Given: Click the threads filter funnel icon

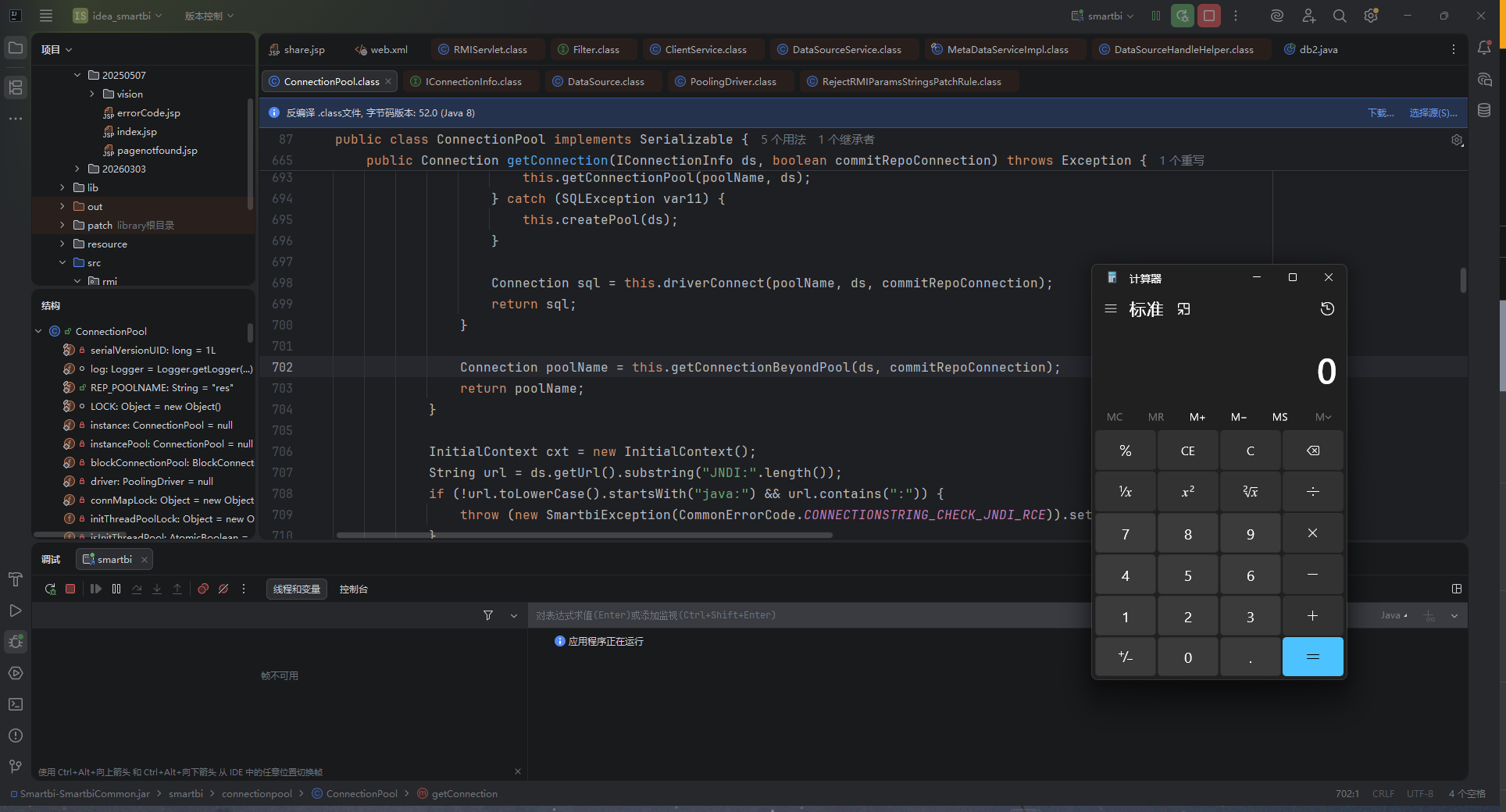Looking at the screenshot, I should tap(488, 615).
